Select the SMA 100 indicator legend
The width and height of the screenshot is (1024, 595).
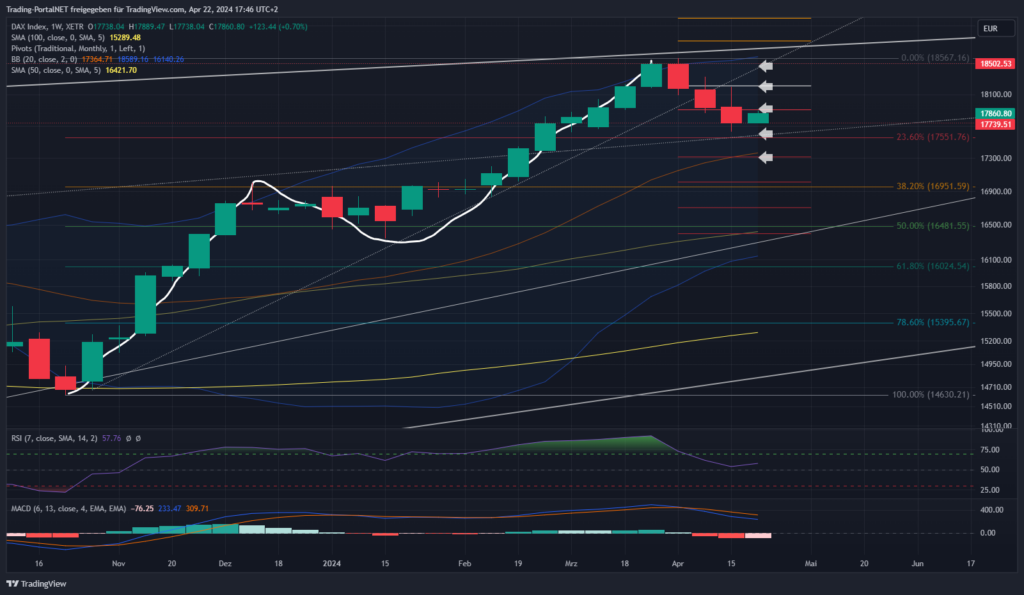coord(50,37)
